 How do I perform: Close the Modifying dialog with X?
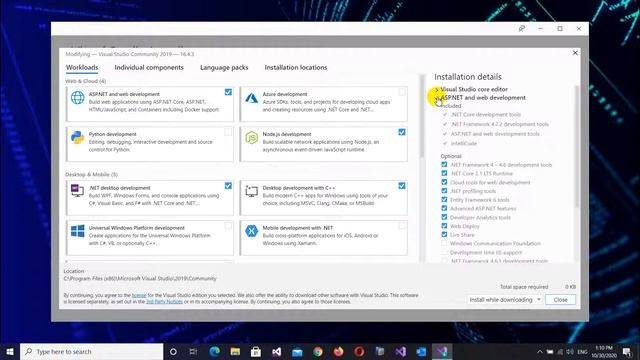point(575,53)
